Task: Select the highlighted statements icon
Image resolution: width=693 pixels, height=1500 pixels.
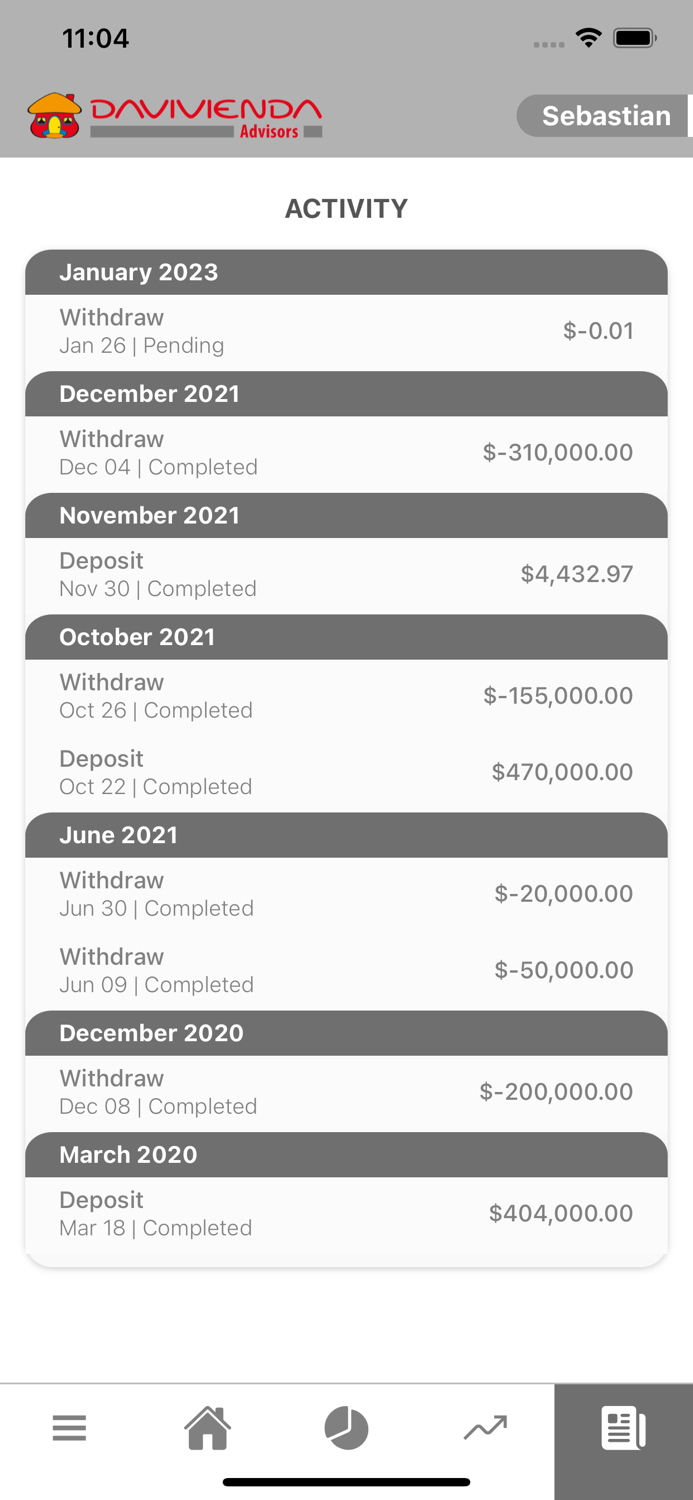Action: point(623,1428)
